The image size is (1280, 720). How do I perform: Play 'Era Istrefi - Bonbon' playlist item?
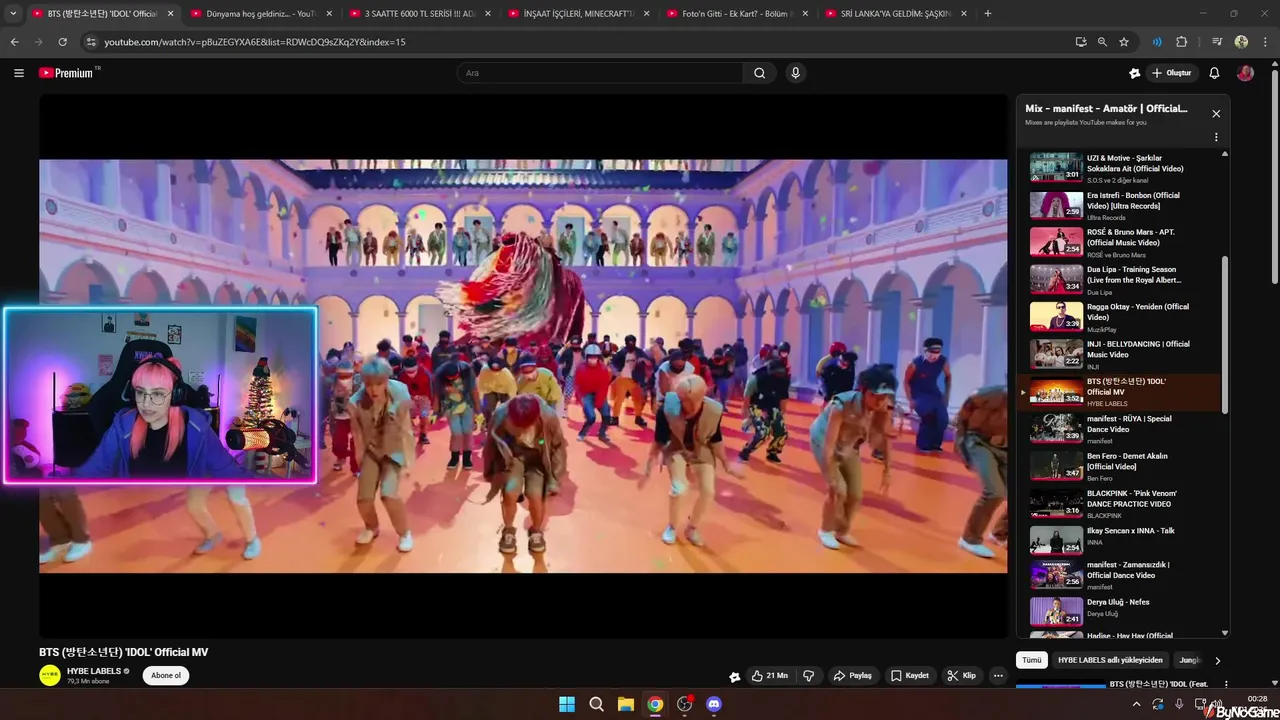1122,205
